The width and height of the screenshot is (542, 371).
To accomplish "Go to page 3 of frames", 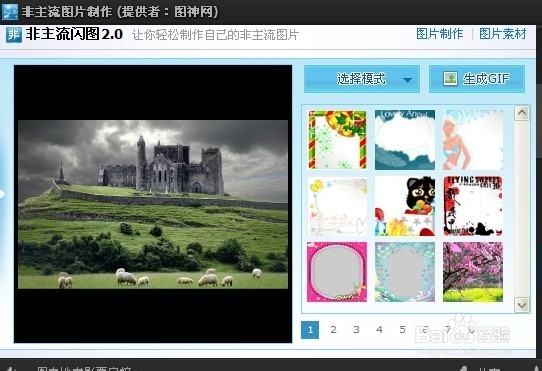I will point(356,330).
